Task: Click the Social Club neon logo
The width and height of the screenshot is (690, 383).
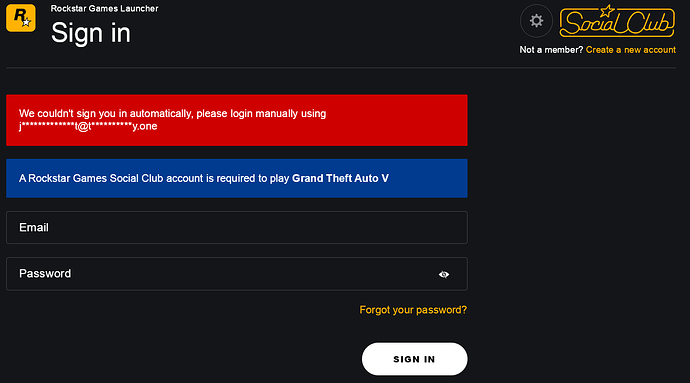Action: coord(617,21)
